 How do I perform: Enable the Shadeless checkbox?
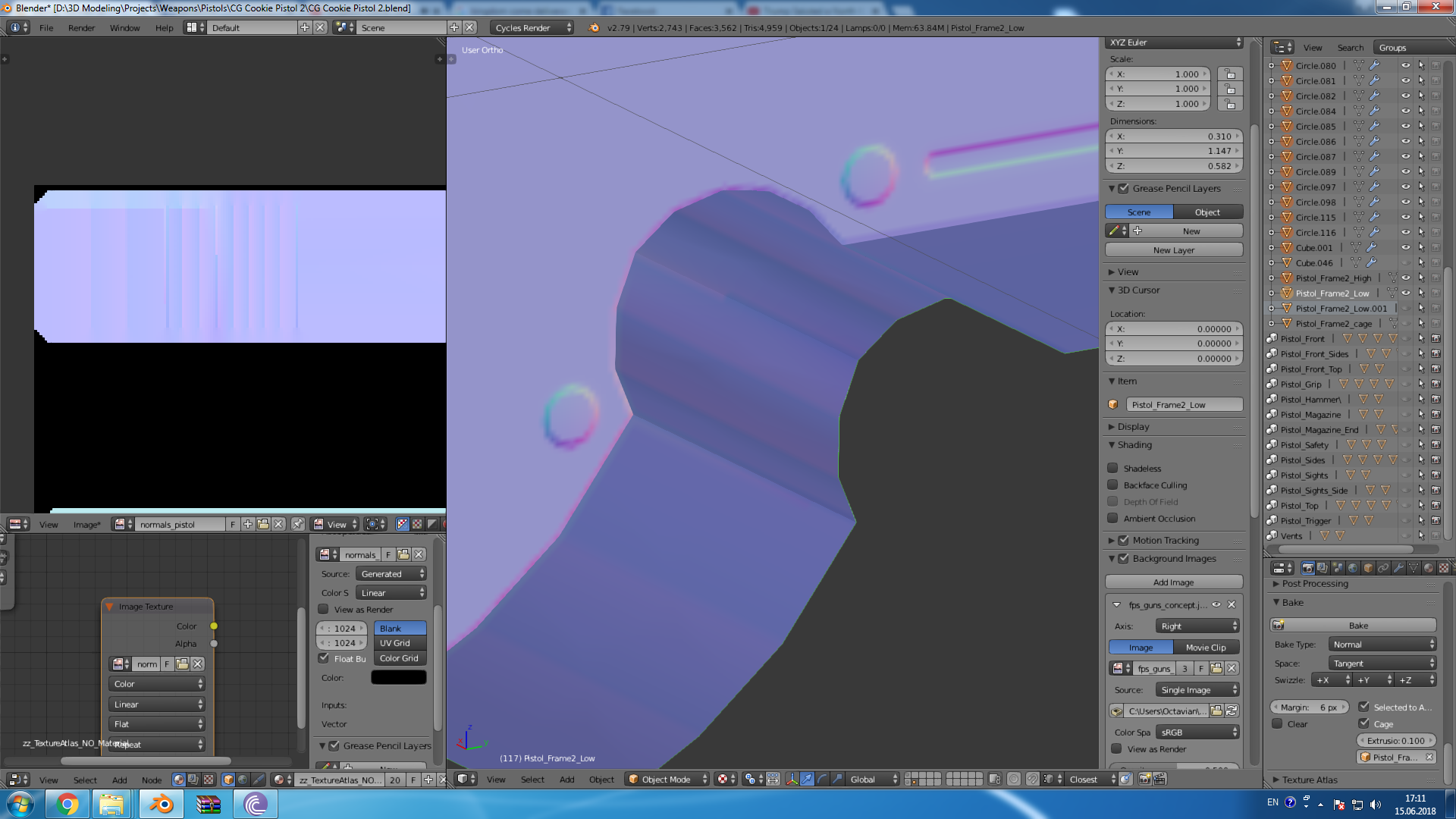coord(1112,468)
